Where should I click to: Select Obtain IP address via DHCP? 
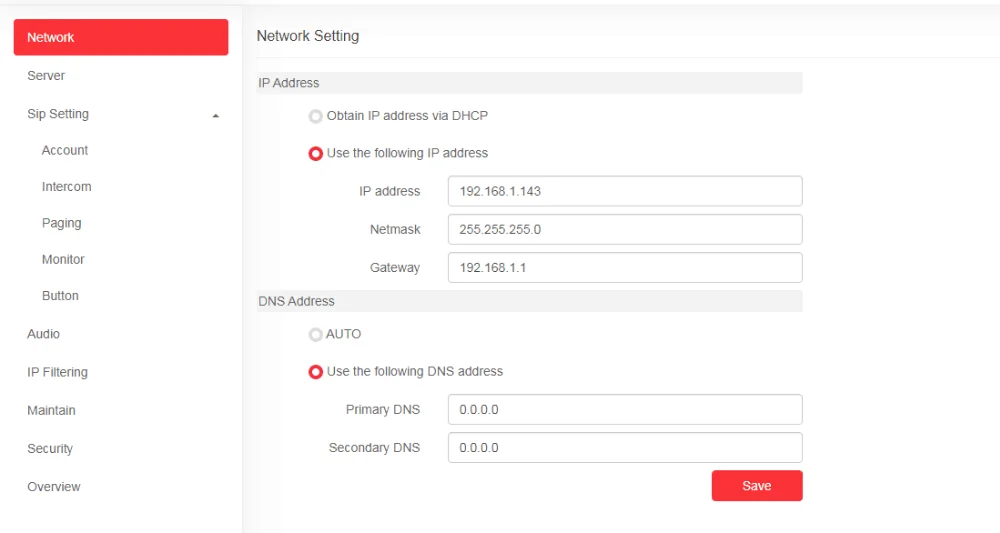pos(316,116)
